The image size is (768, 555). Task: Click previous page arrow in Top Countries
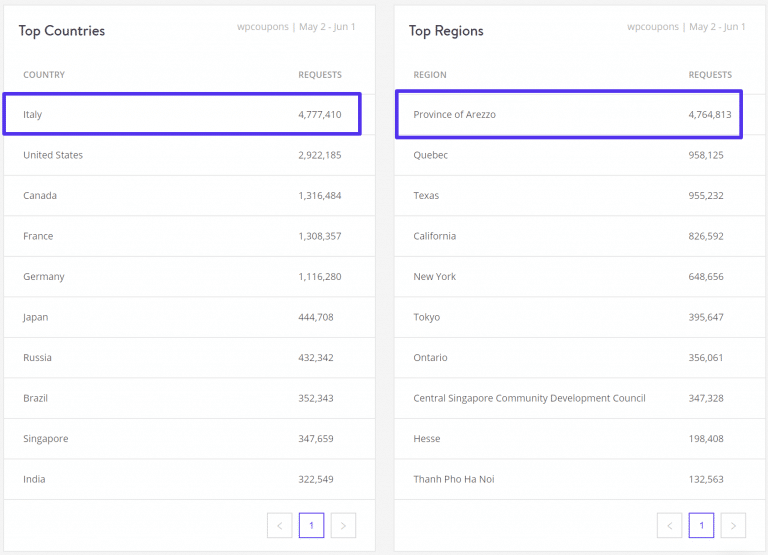pos(280,525)
